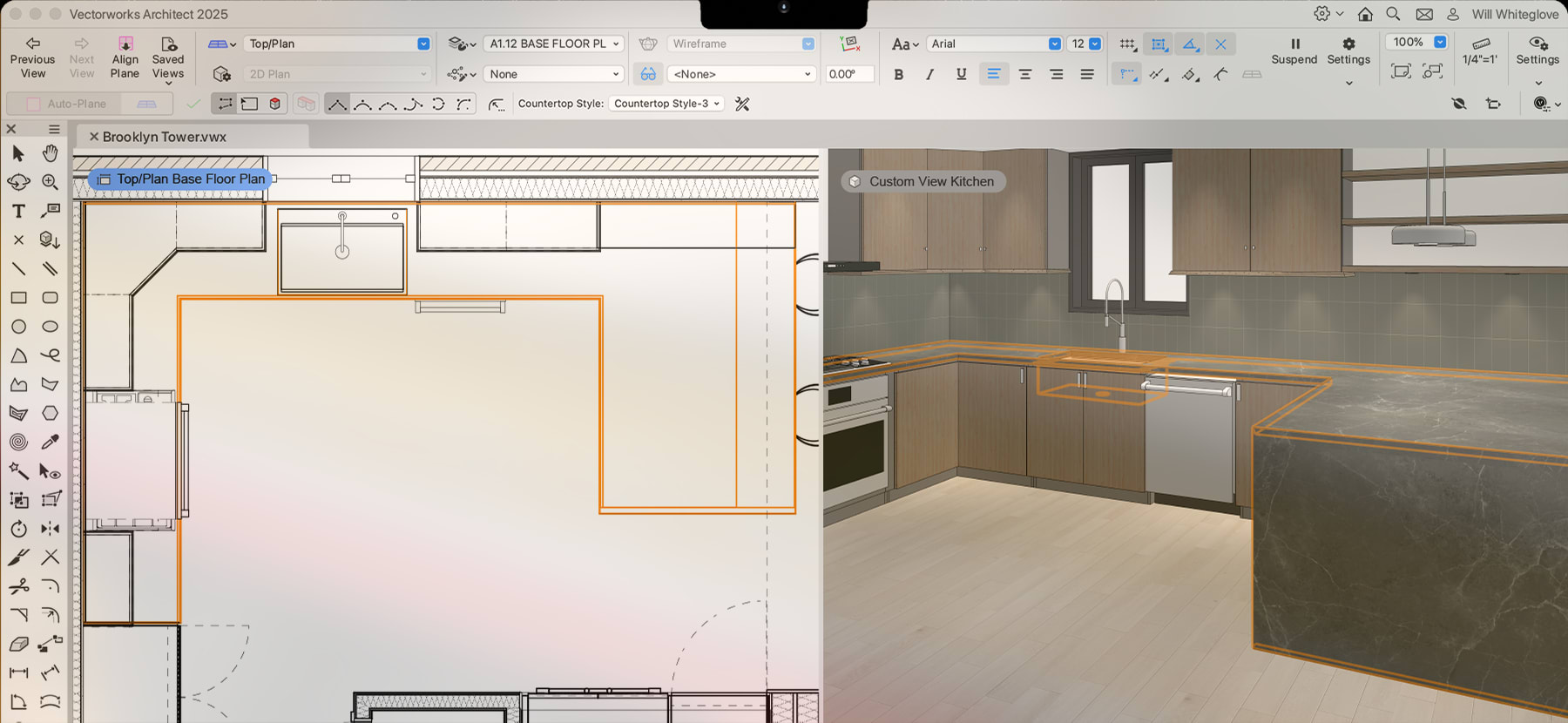Click the rotation angle 0.00° field
This screenshot has height=723, width=1568.
point(849,74)
